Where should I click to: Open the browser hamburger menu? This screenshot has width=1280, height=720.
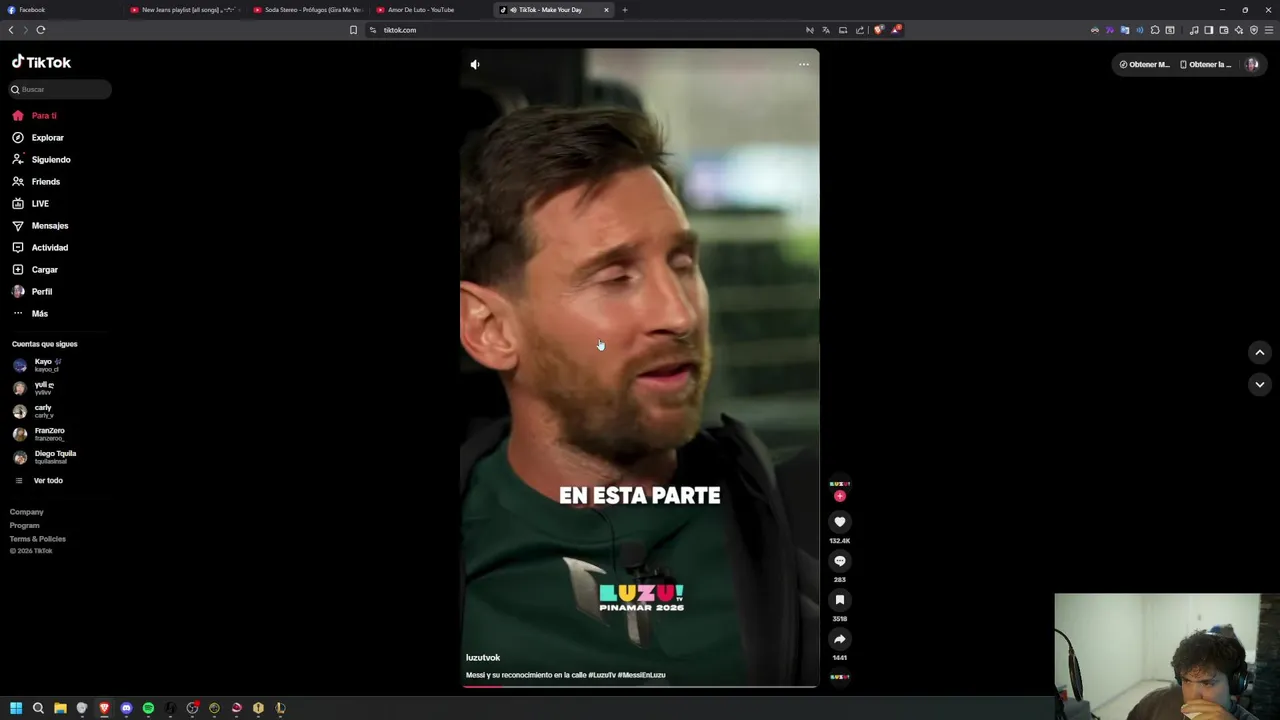click(1268, 30)
